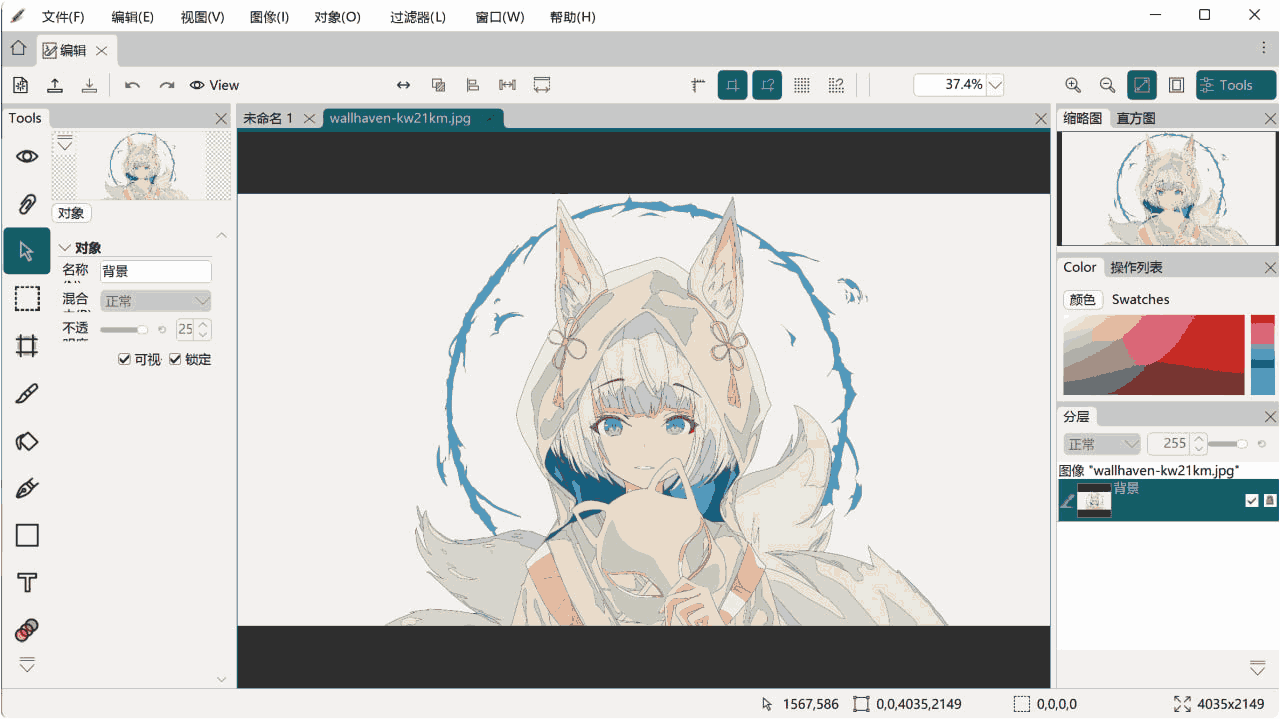This screenshot has width=1280, height=719.
Task: Click the overlapping squares toolbar icon
Action: click(x=438, y=85)
